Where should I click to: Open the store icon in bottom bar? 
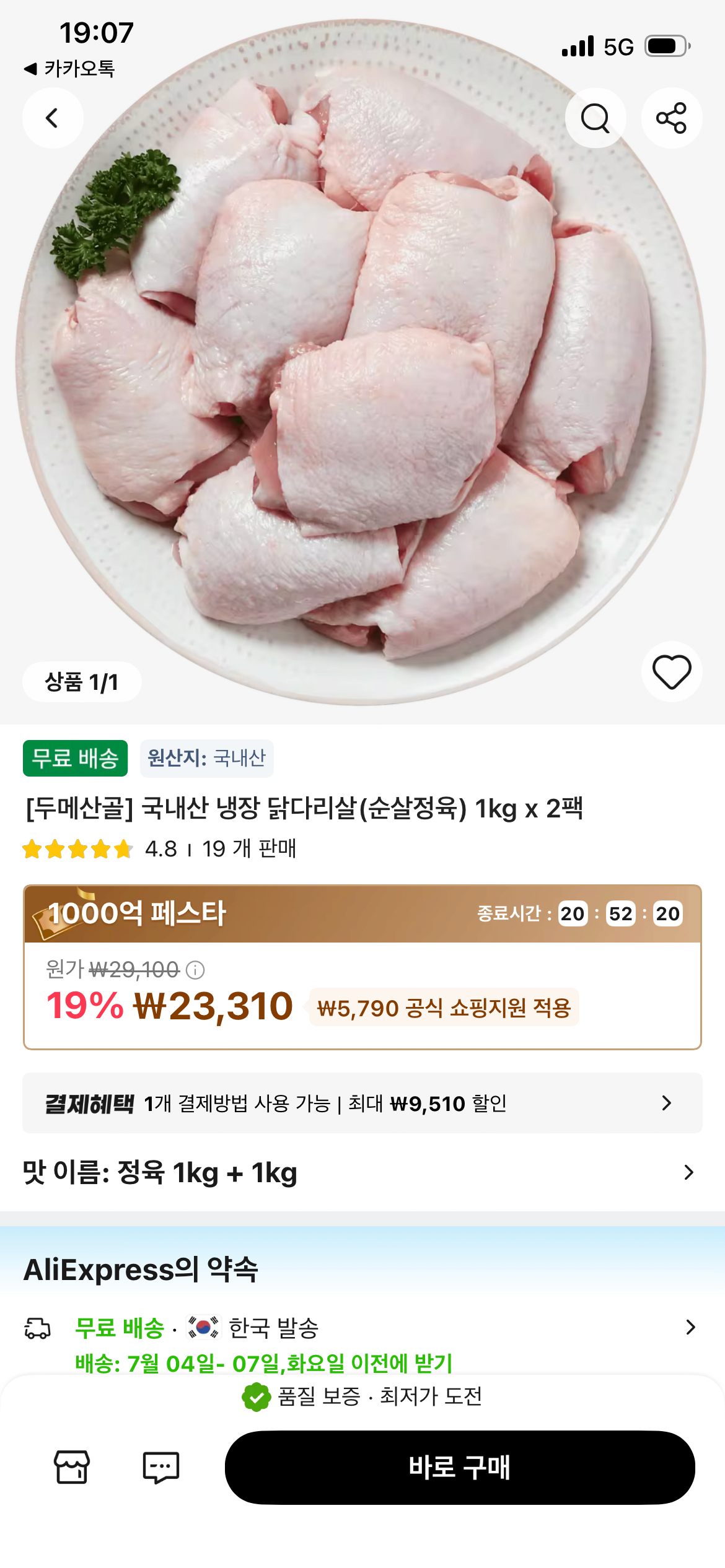point(72,1467)
